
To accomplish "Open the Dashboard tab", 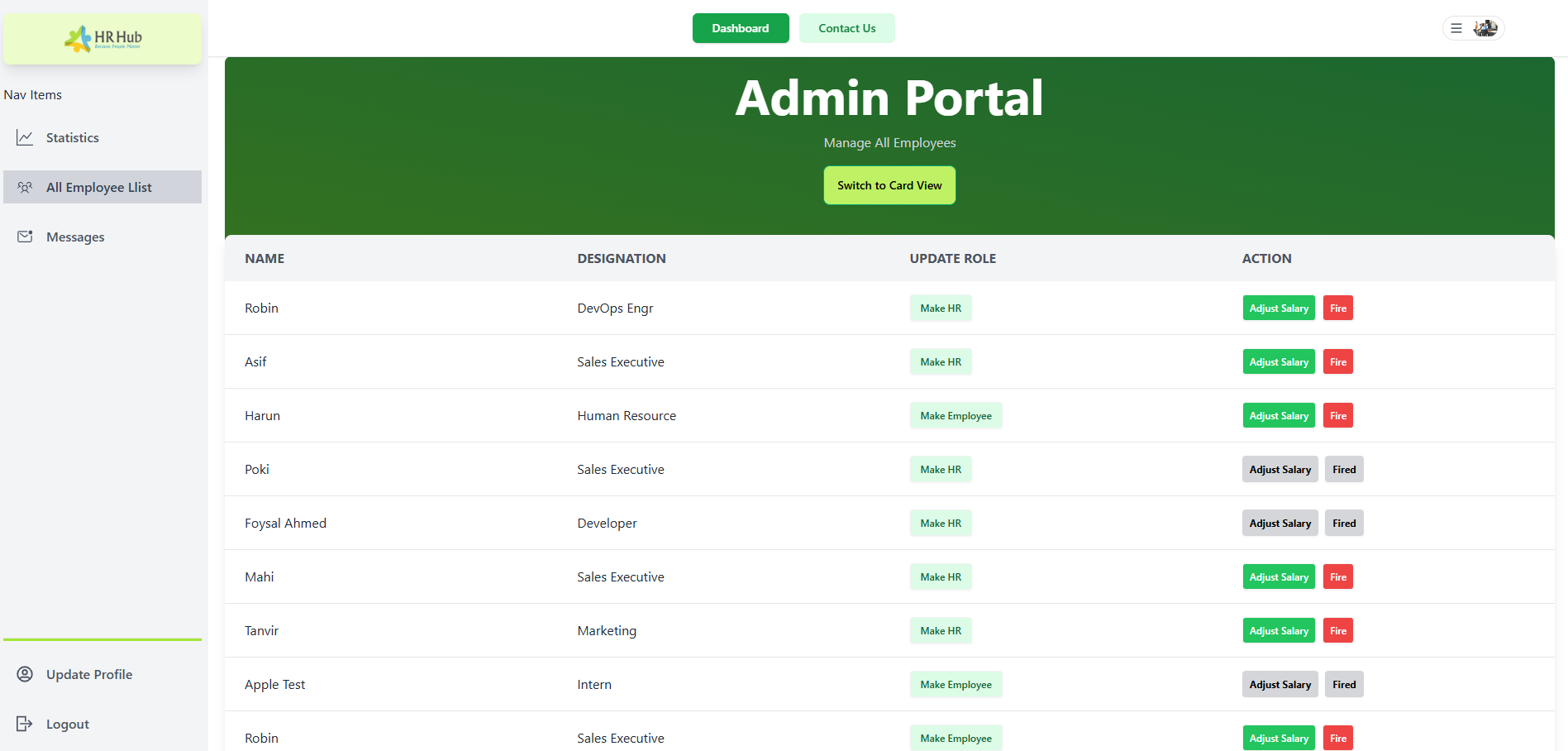I will [x=741, y=28].
